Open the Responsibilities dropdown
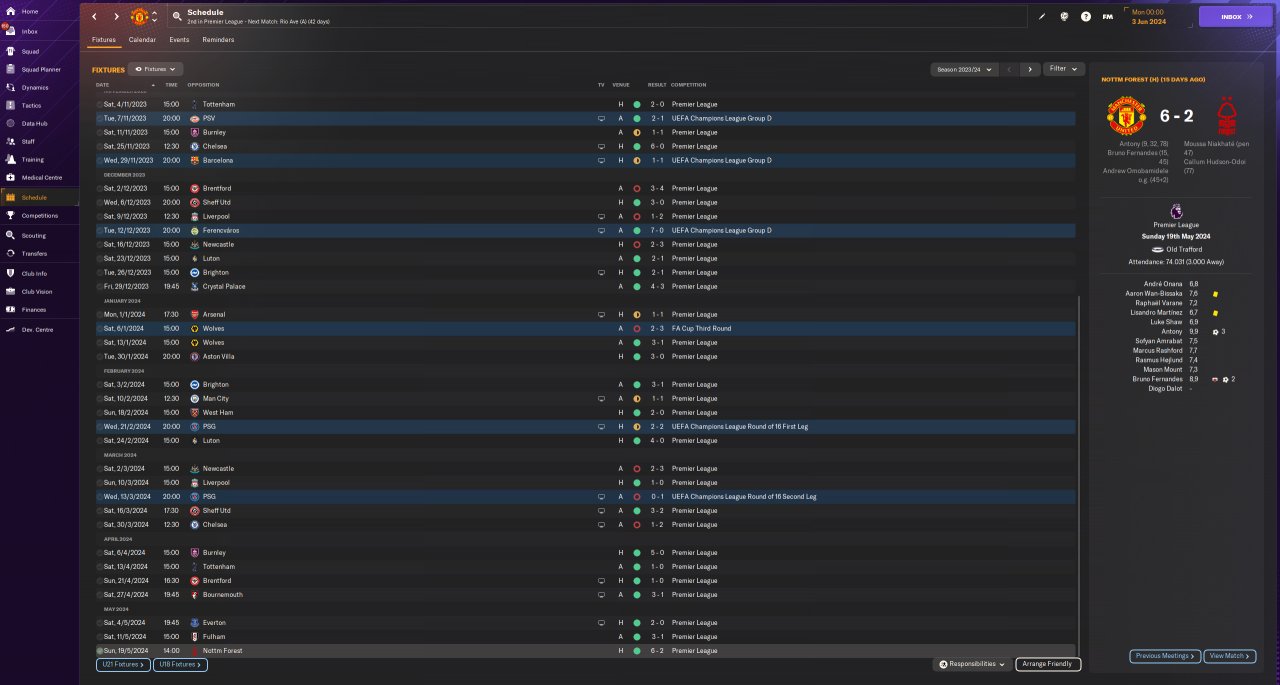 [973, 664]
